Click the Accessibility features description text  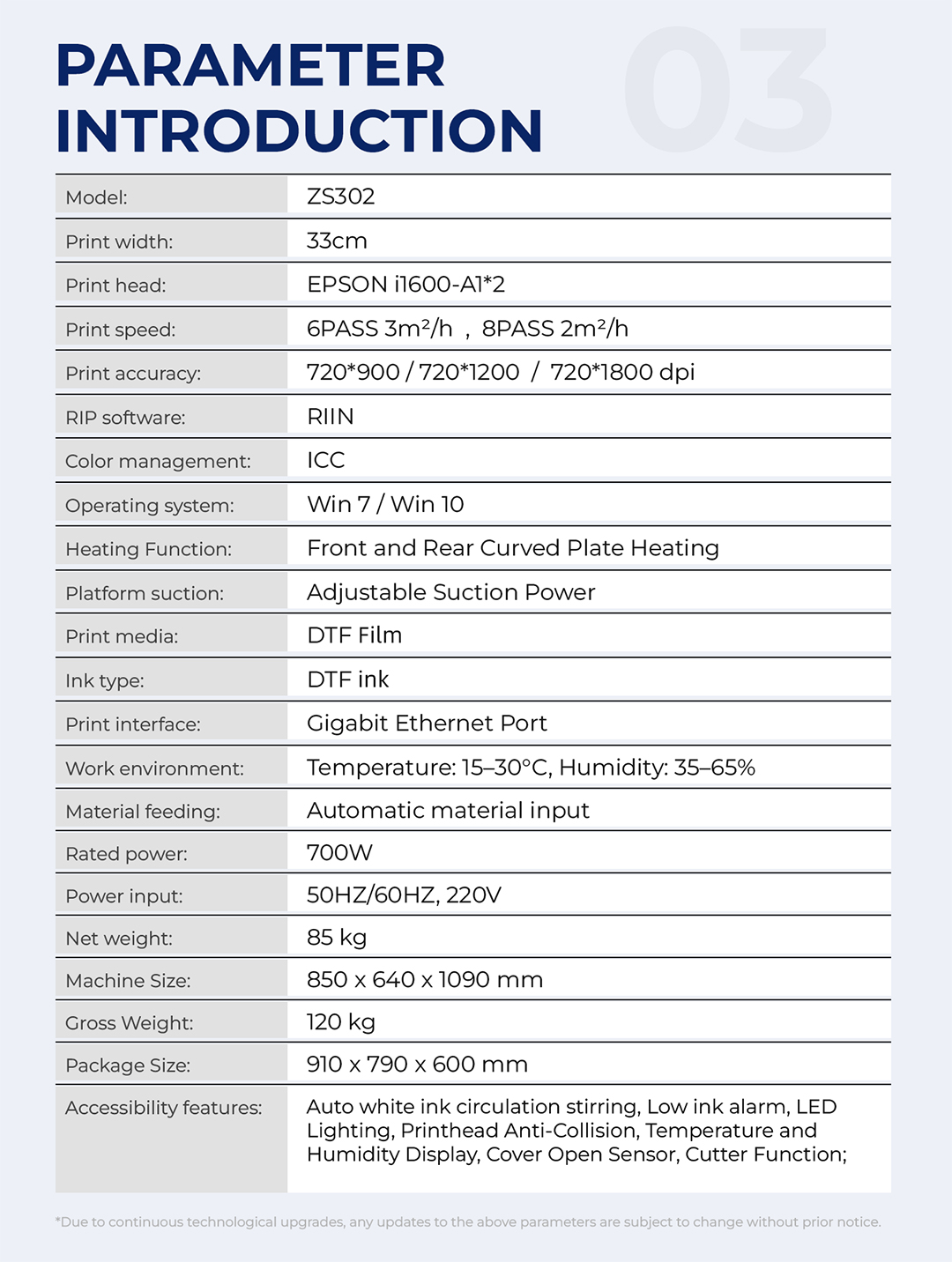pyautogui.click(x=576, y=1131)
